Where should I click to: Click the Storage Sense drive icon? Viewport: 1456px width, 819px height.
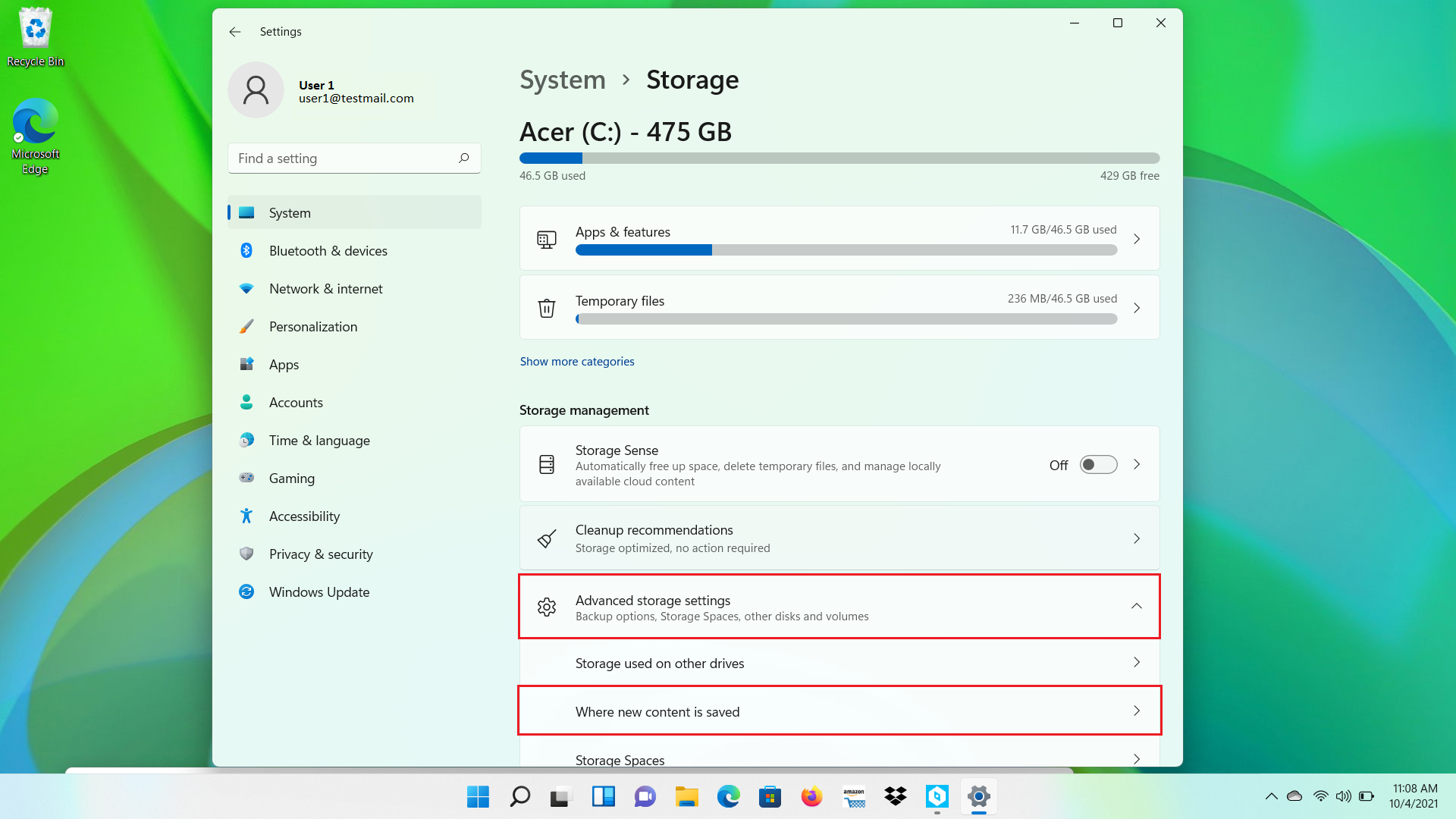(x=546, y=465)
